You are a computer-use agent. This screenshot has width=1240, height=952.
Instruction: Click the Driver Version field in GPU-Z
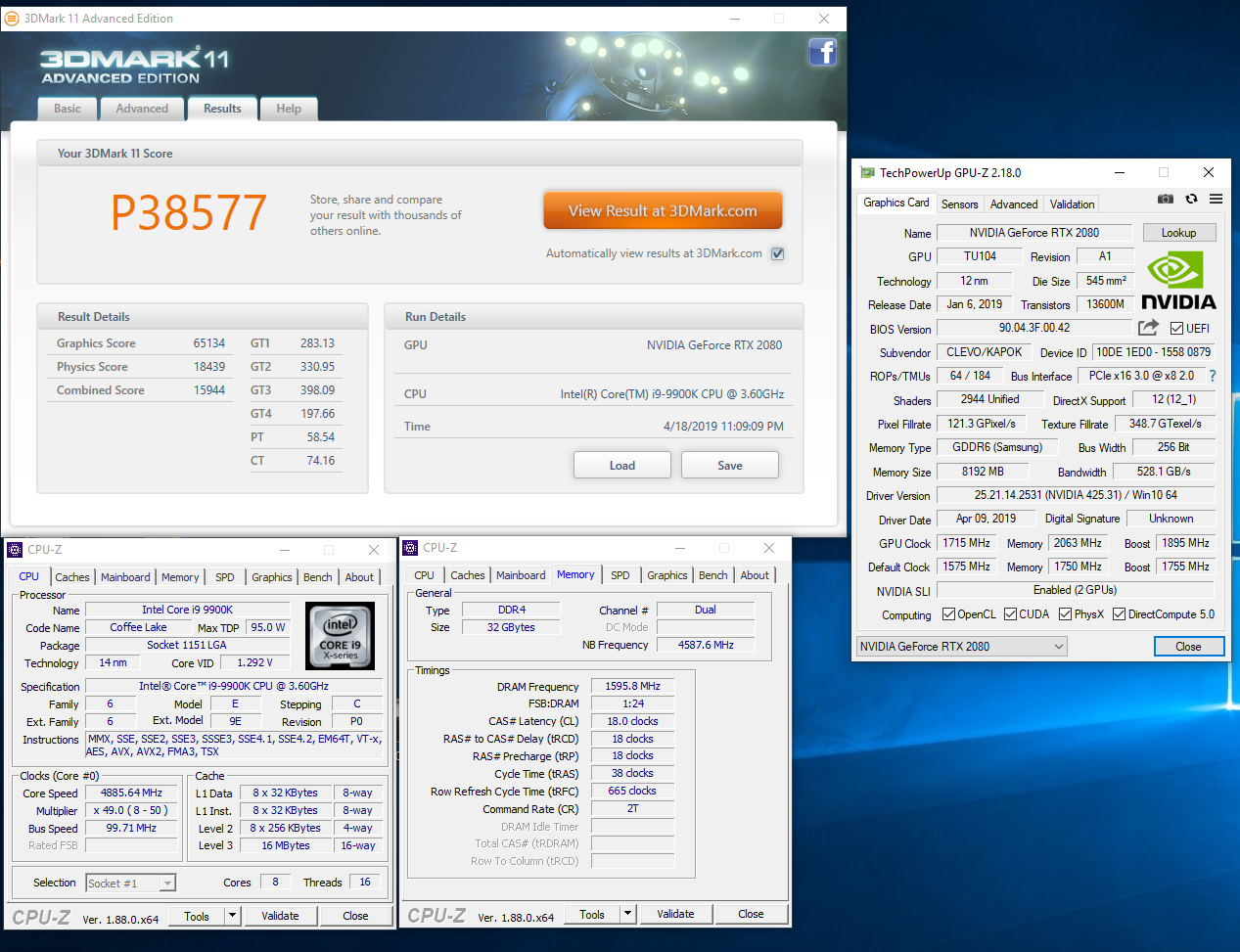point(1076,495)
